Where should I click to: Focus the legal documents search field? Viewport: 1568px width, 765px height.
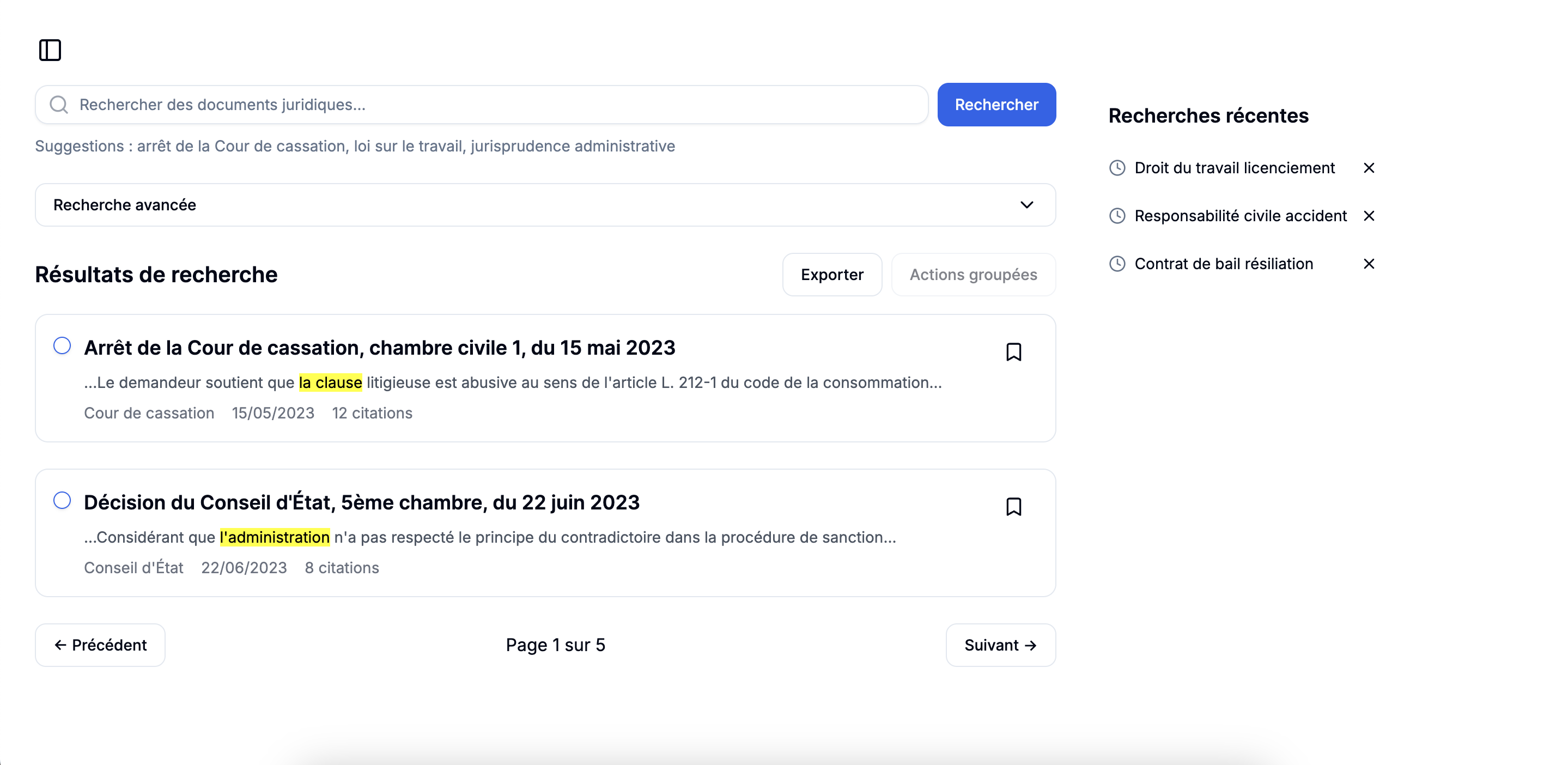click(x=482, y=105)
